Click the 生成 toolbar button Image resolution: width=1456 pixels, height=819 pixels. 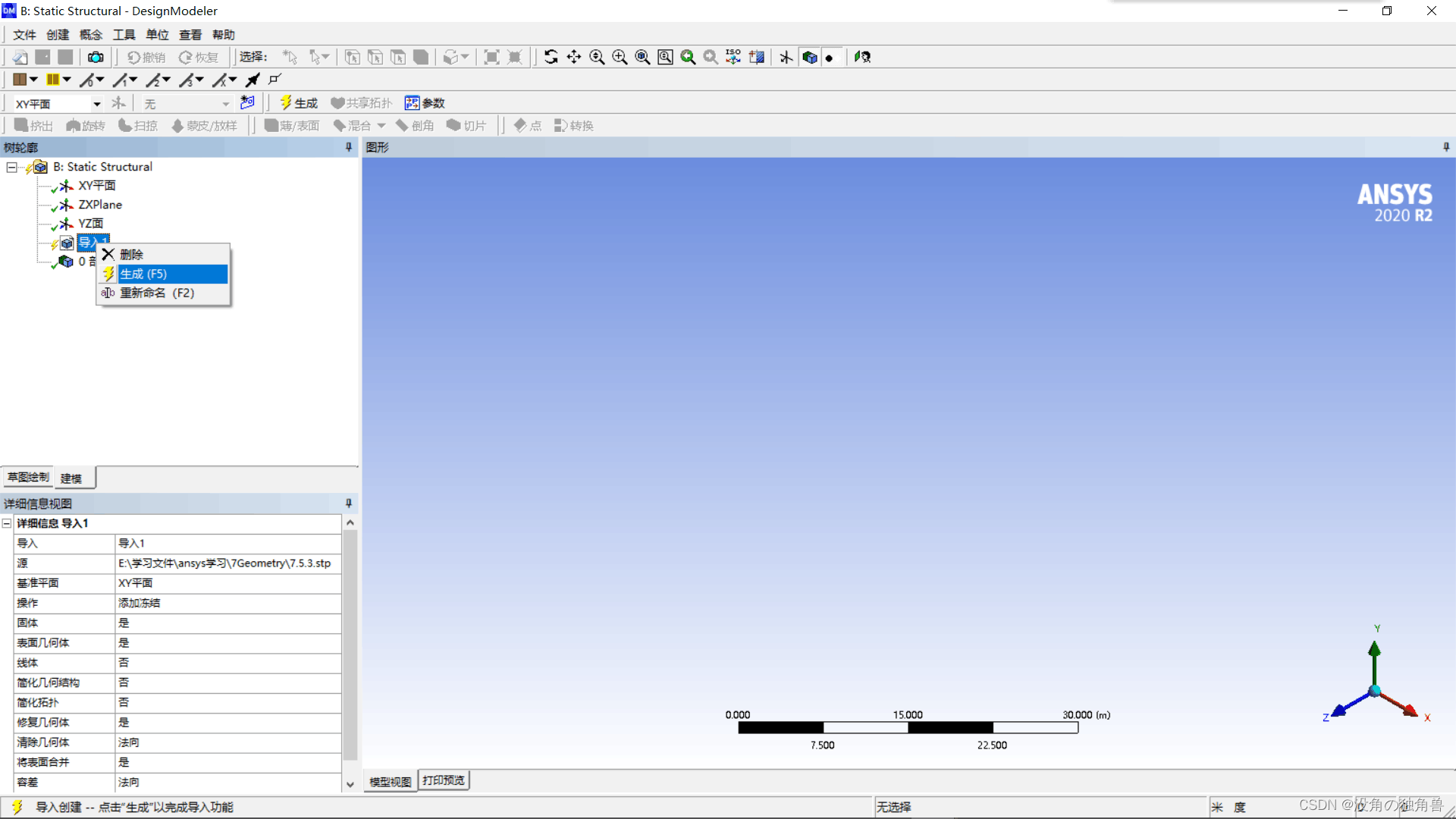coord(299,103)
